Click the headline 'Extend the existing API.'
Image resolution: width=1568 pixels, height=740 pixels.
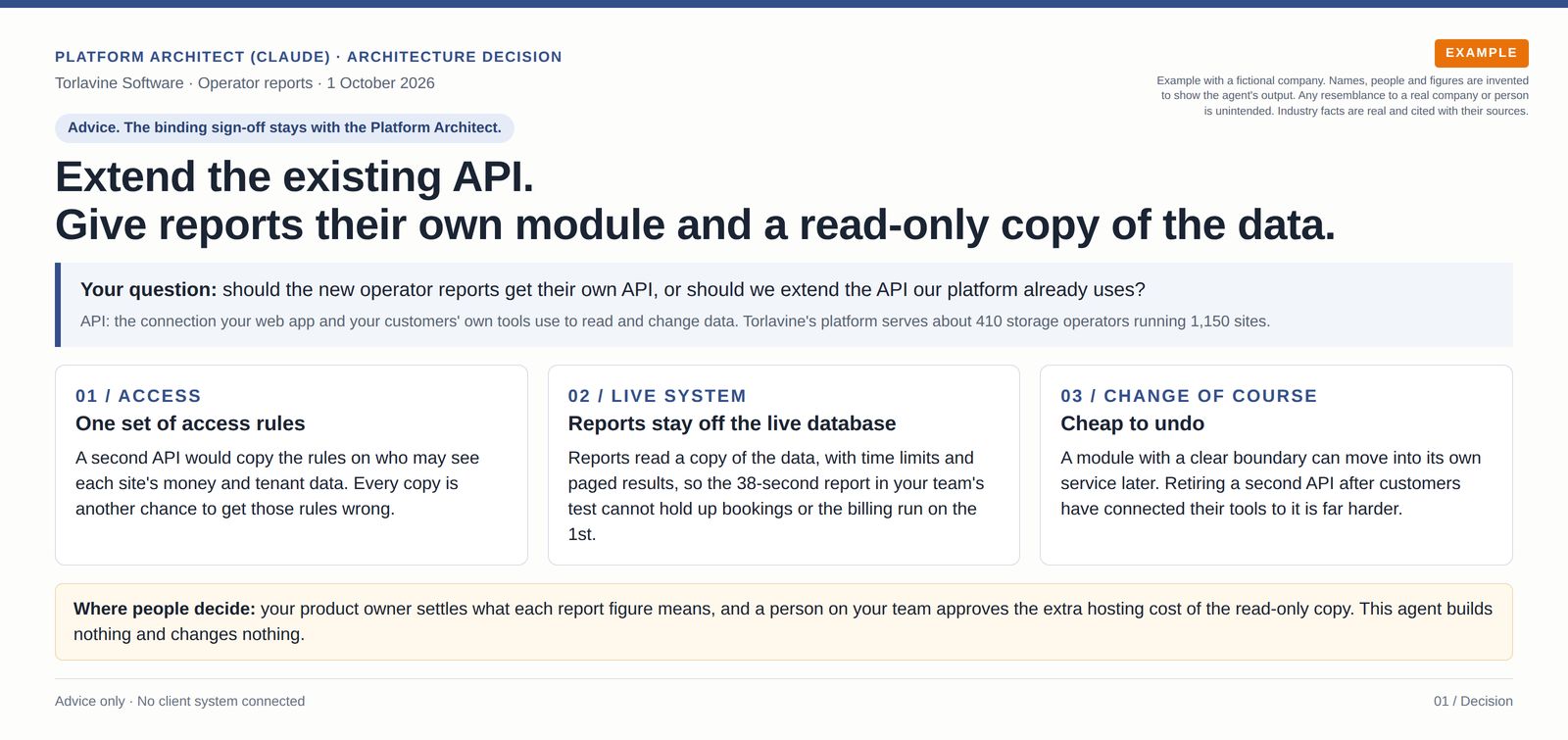click(295, 177)
